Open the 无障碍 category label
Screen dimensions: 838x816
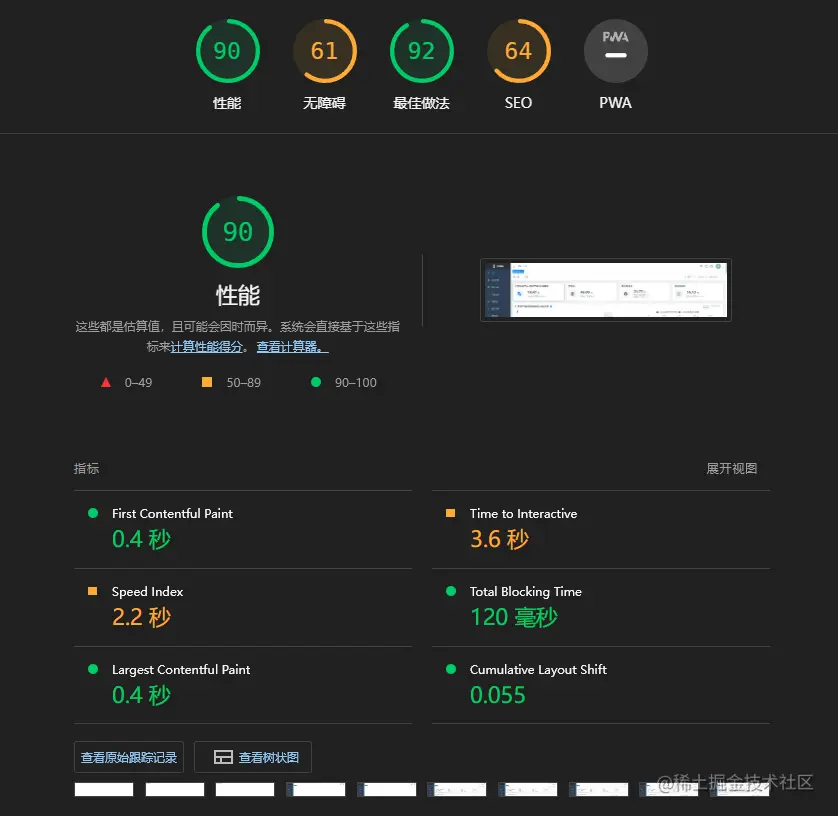coord(324,103)
